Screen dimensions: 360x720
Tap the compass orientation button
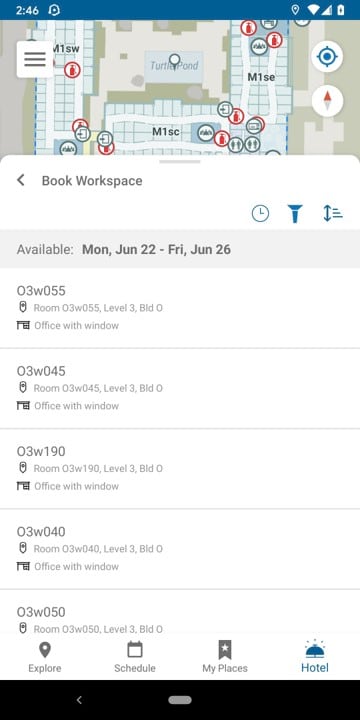coord(327,101)
